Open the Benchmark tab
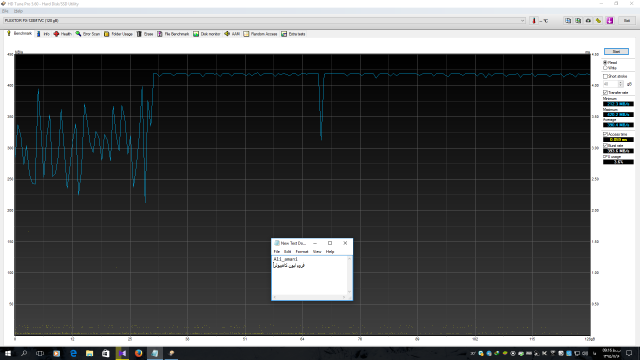Image resolution: width=640 pixels, height=360 pixels. coord(19,34)
